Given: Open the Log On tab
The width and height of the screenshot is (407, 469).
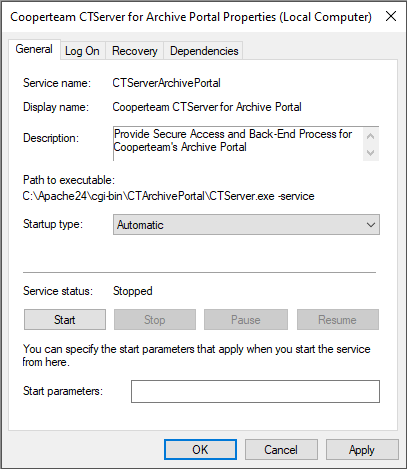Looking at the screenshot, I should (x=82, y=51).
